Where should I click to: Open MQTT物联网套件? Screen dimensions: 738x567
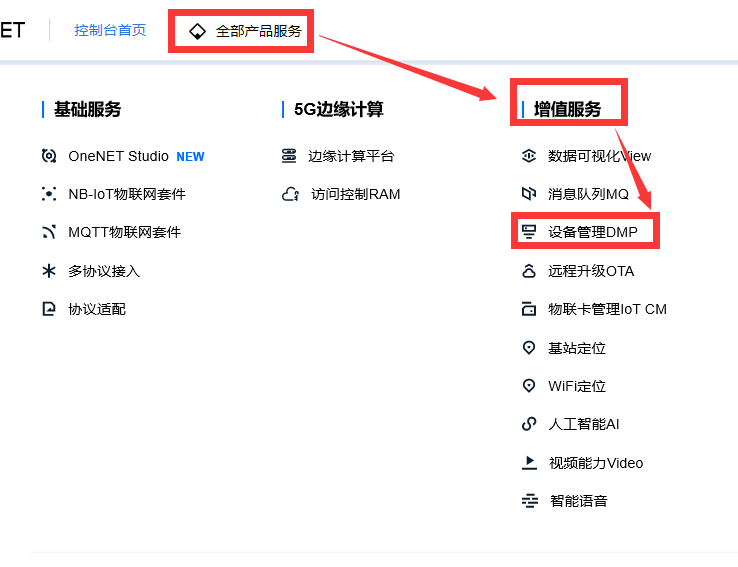(x=125, y=232)
